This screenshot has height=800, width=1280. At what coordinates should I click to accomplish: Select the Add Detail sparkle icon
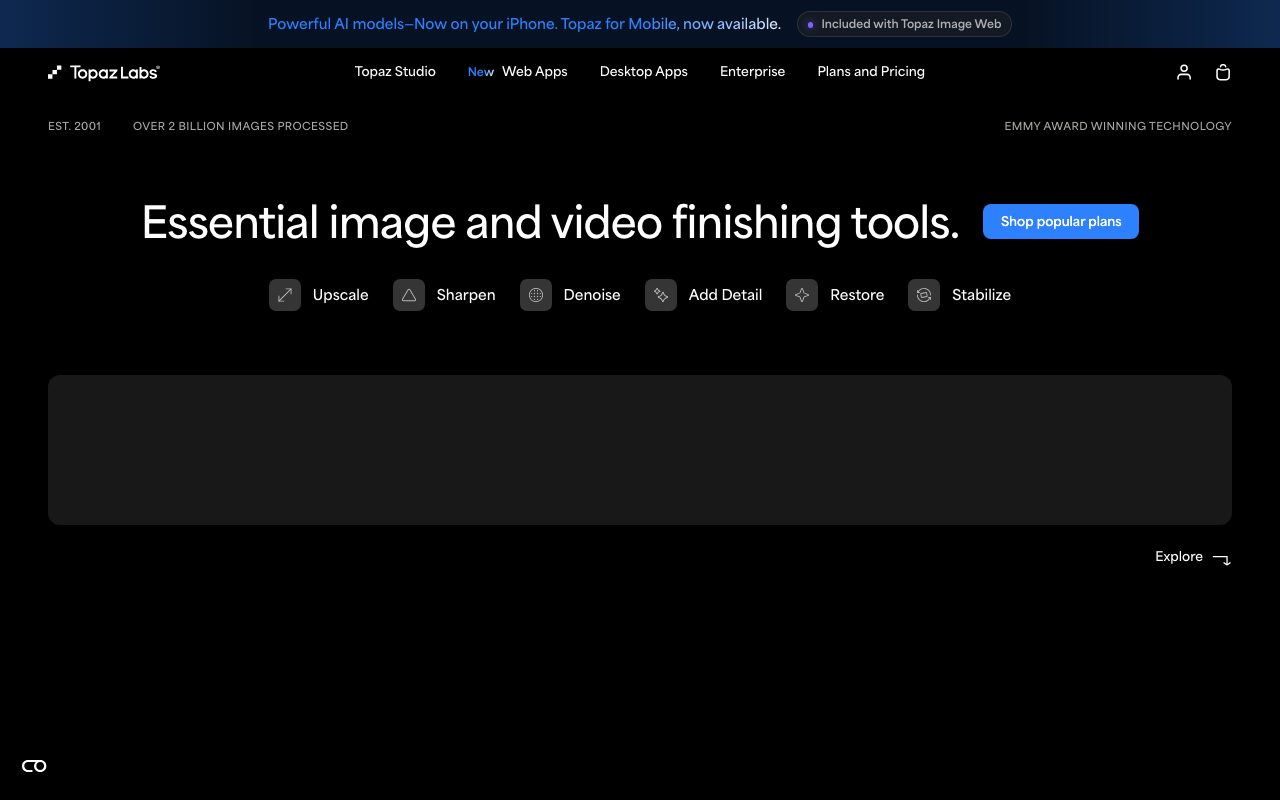tap(661, 295)
